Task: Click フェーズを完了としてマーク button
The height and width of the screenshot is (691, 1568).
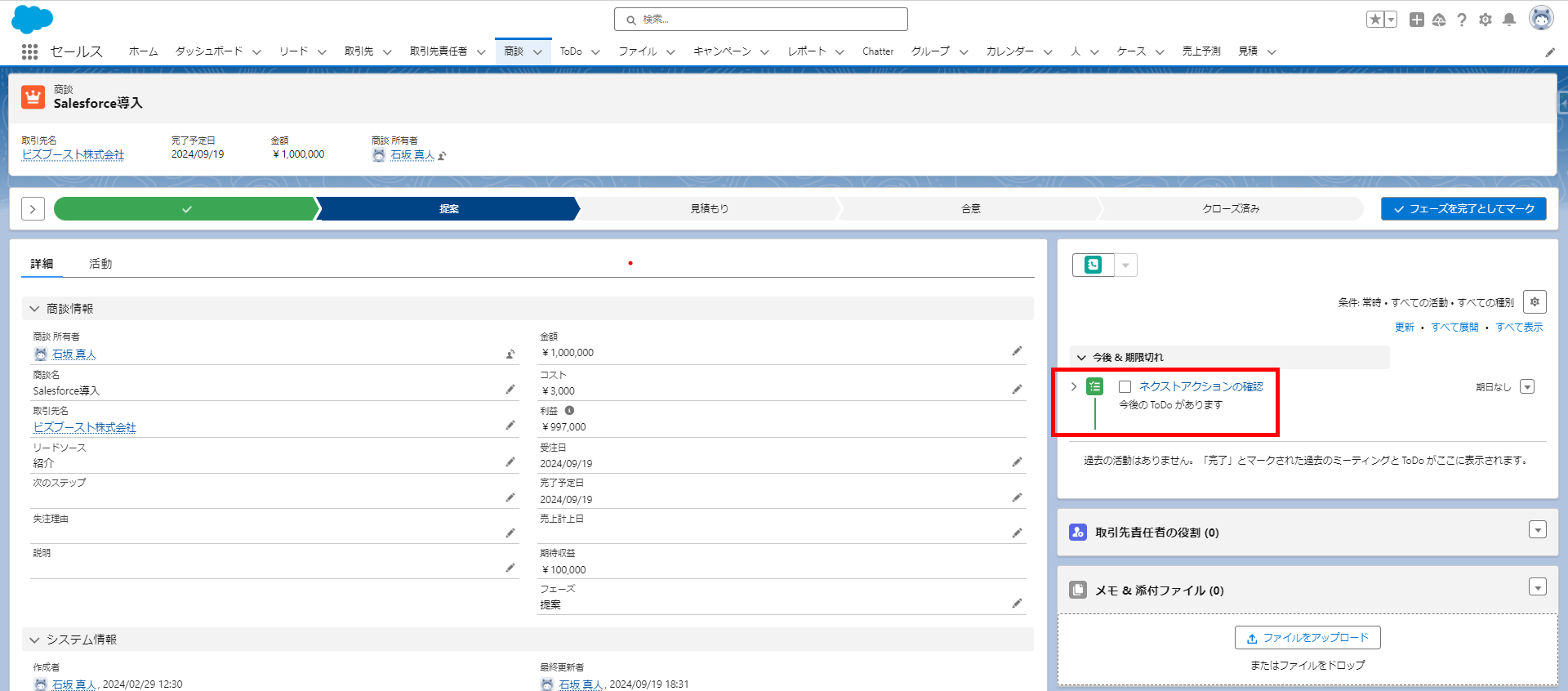Action: click(1463, 209)
